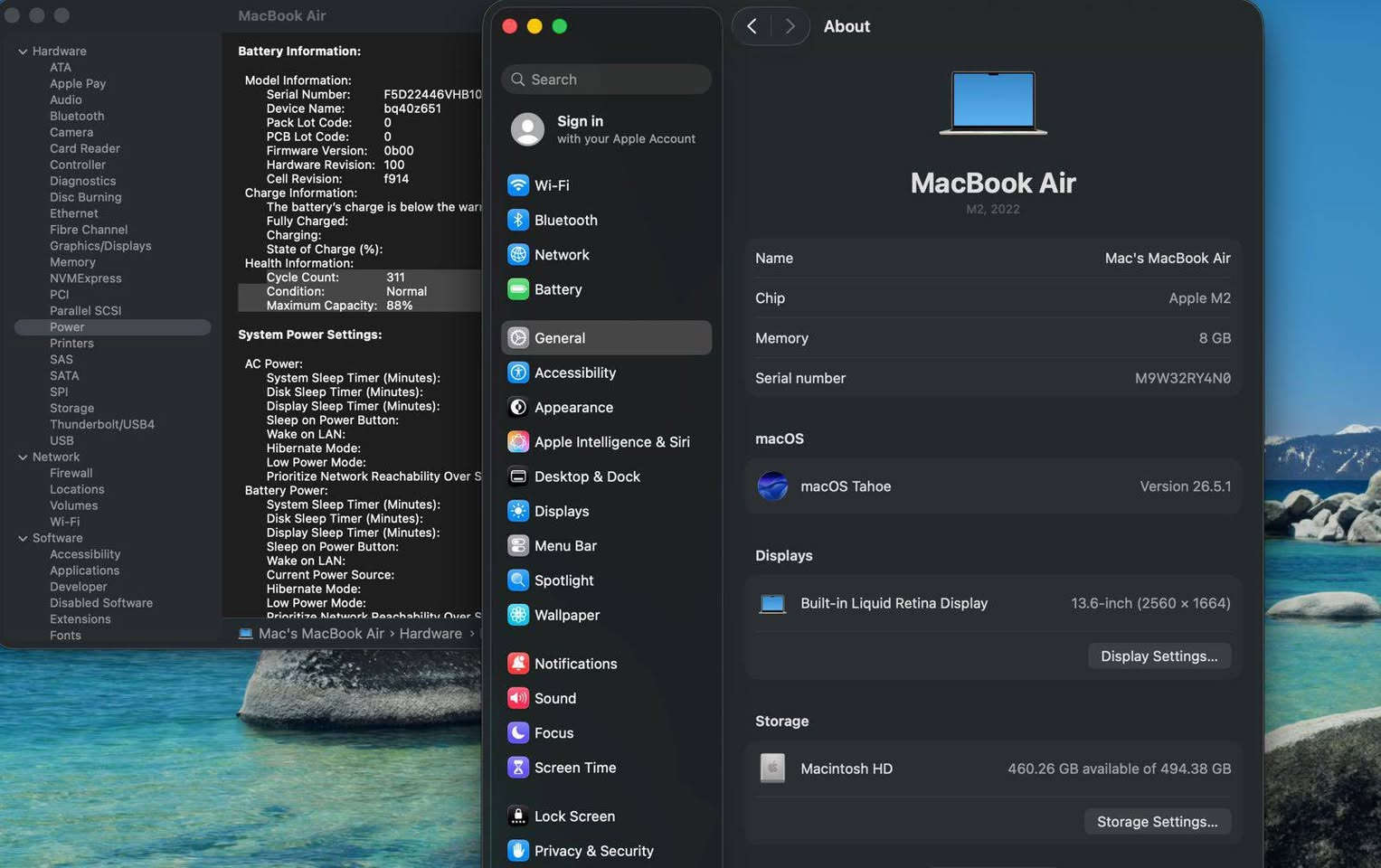Click the General gear icon
1381x868 pixels.
[x=518, y=338]
